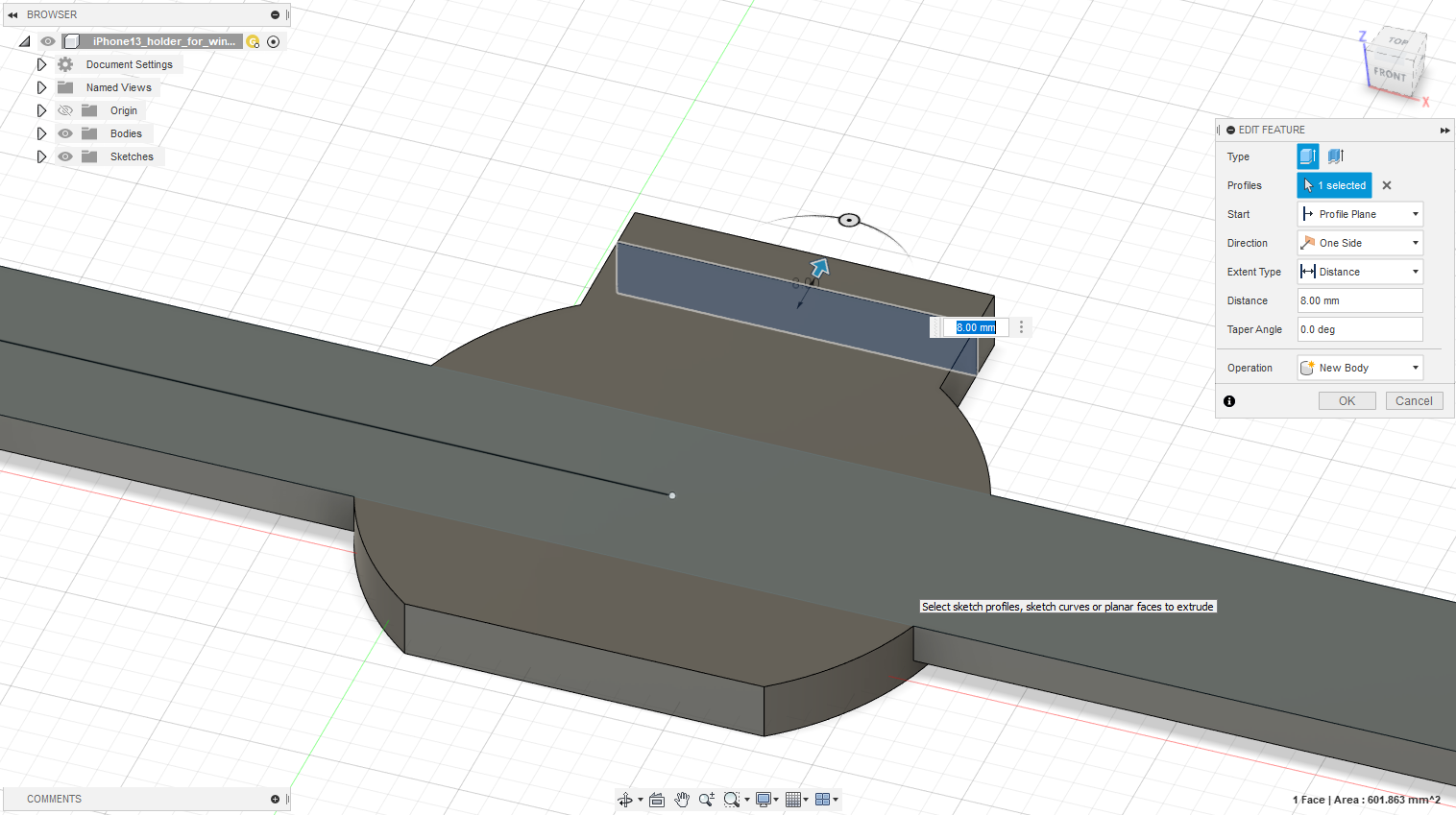Click the Document Settings gear icon
The width and height of the screenshot is (1456, 815).
pos(65,64)
